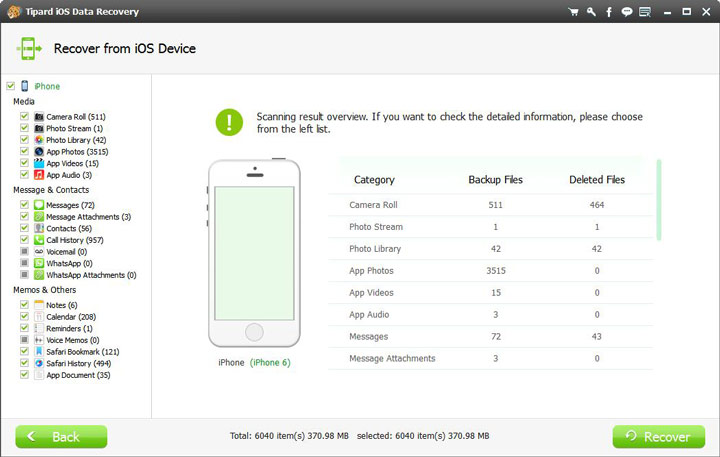Select Message Attachments (3) item

click(x=89, y=217)
